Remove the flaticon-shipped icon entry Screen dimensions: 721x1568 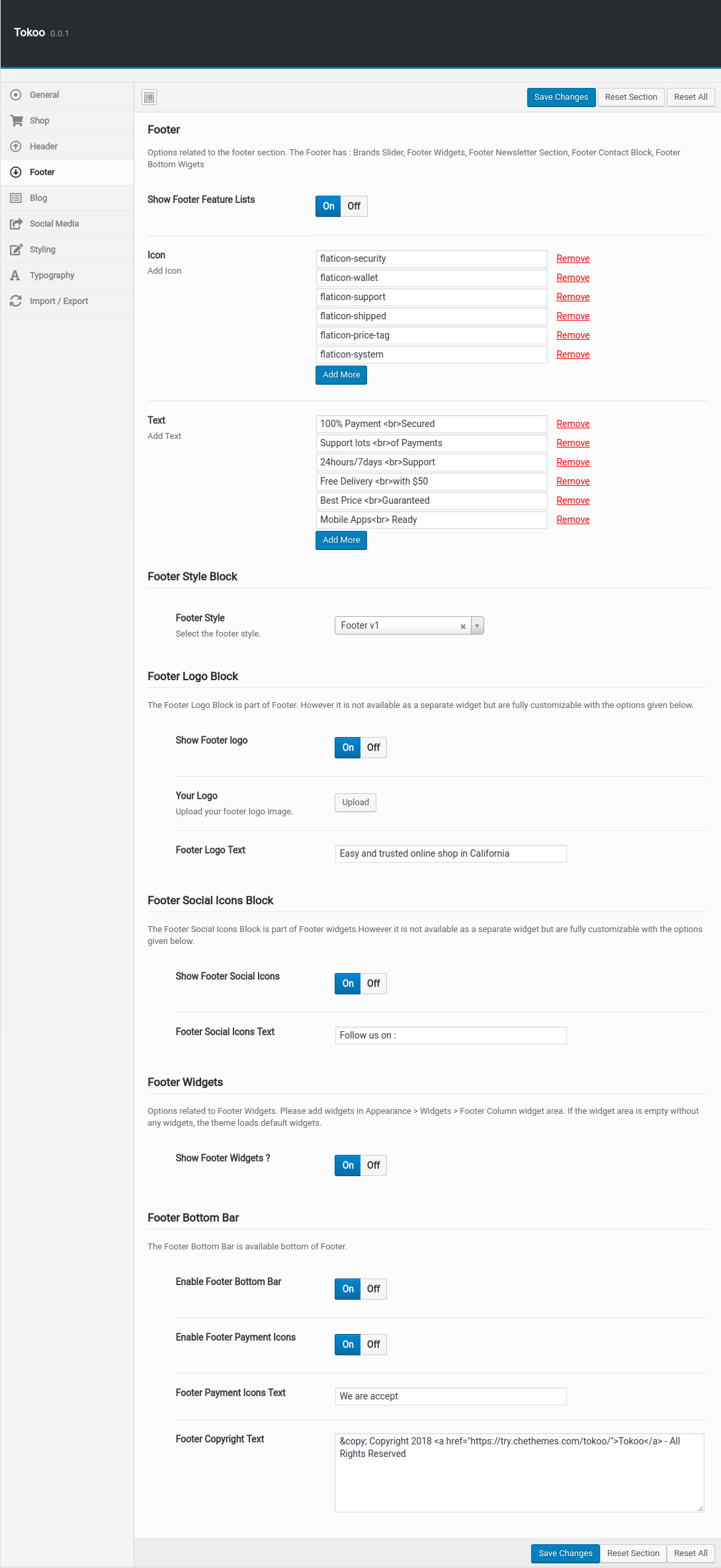[573, 316]
